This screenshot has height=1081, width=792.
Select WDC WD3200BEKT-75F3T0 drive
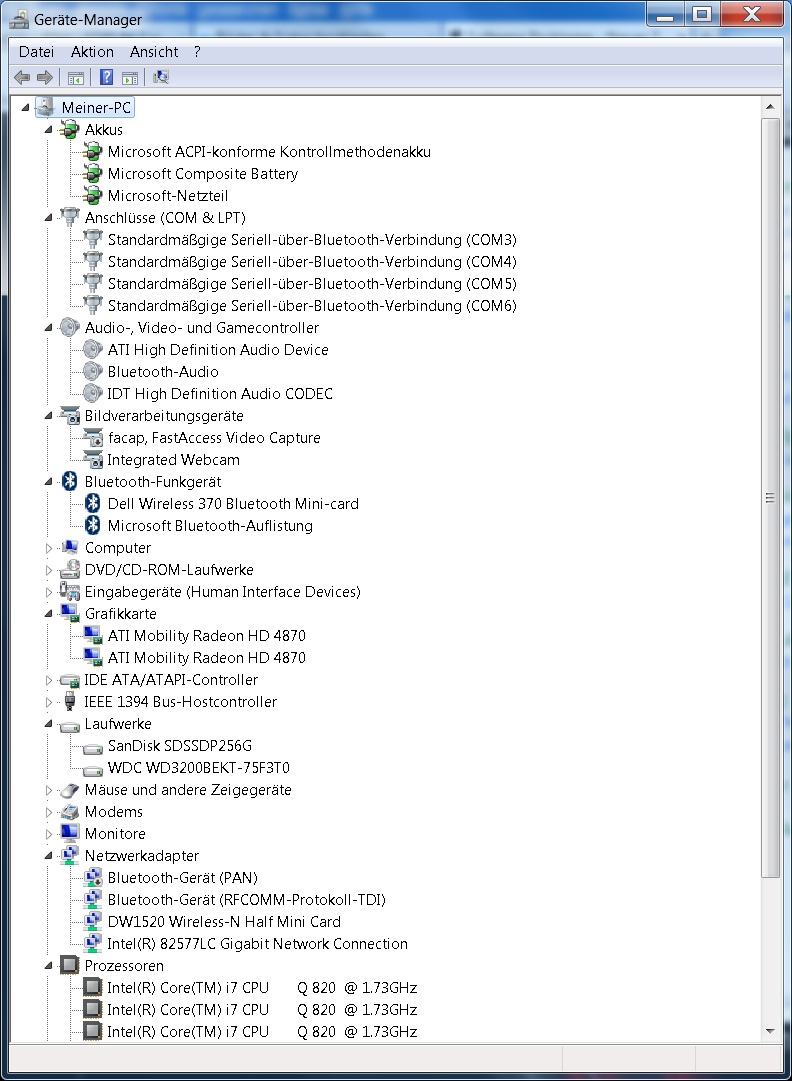click(x=199, y=768)
